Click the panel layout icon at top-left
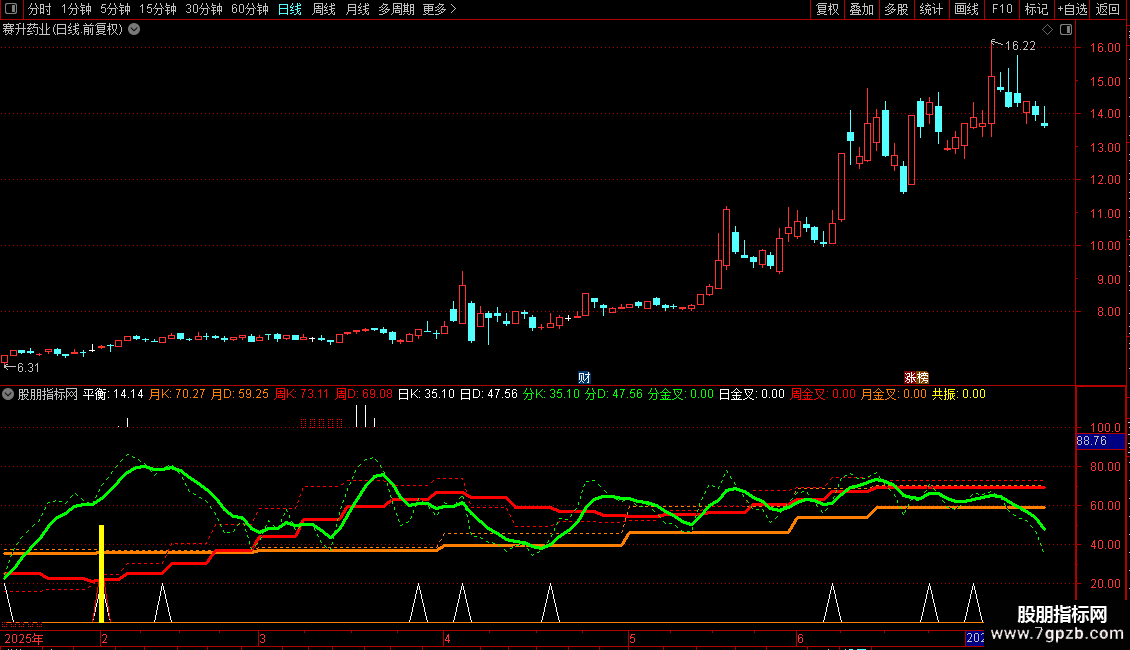Image resolution: width=1130 pixels, height=650 pixels. pyautogui.click(x=11, y=9)
